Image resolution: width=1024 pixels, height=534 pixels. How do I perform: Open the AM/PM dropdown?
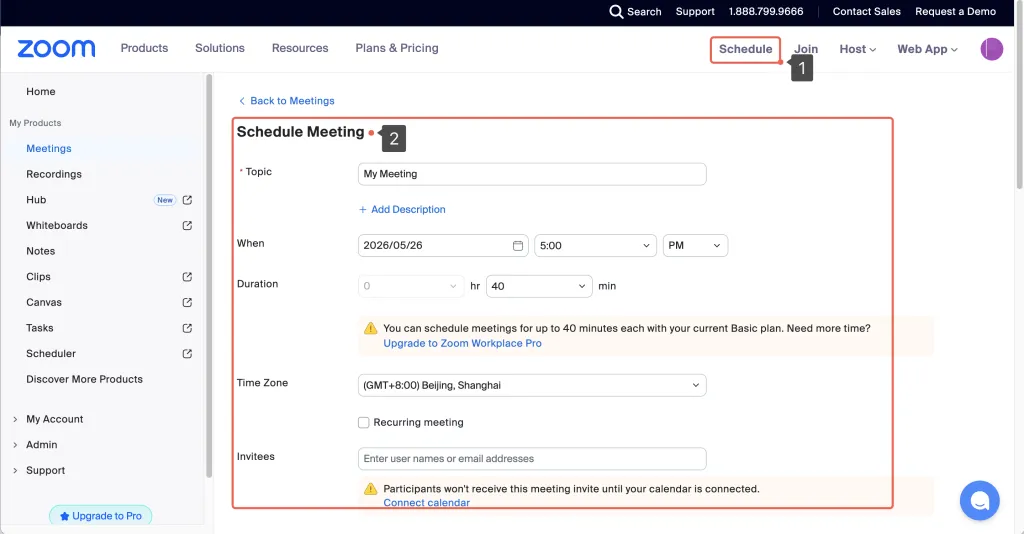click(x=695, y=245)
